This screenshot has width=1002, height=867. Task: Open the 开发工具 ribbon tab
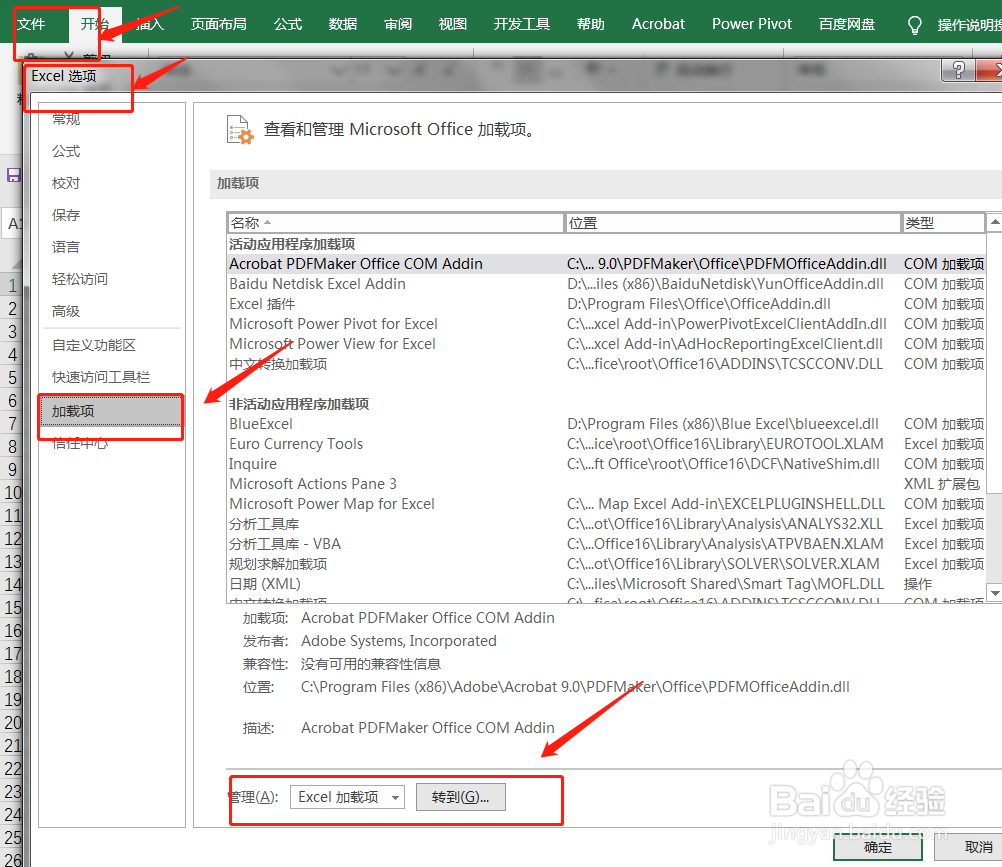click(521, 24)
